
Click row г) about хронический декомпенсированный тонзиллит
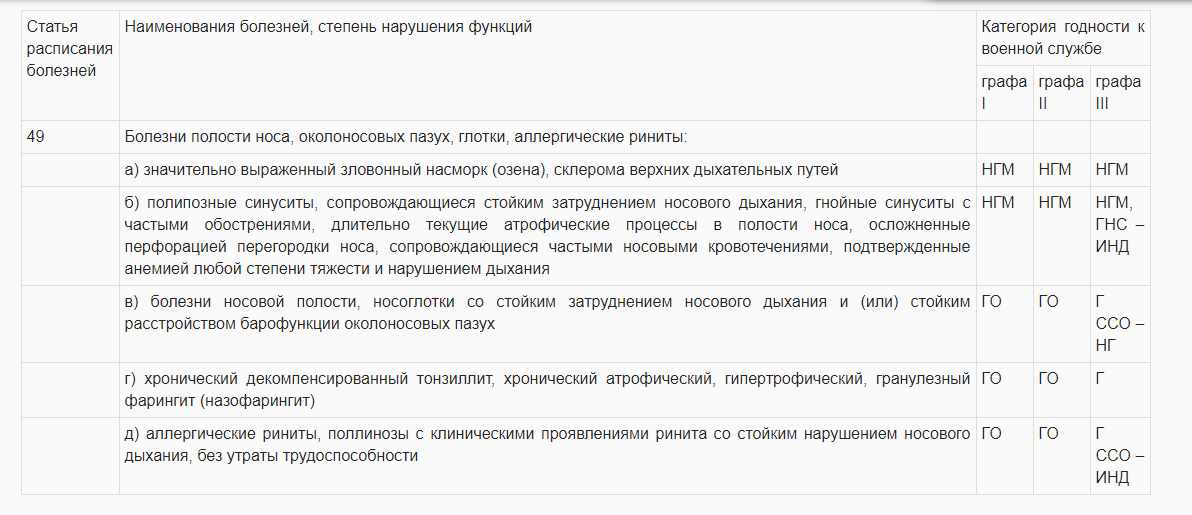[547, 388]
